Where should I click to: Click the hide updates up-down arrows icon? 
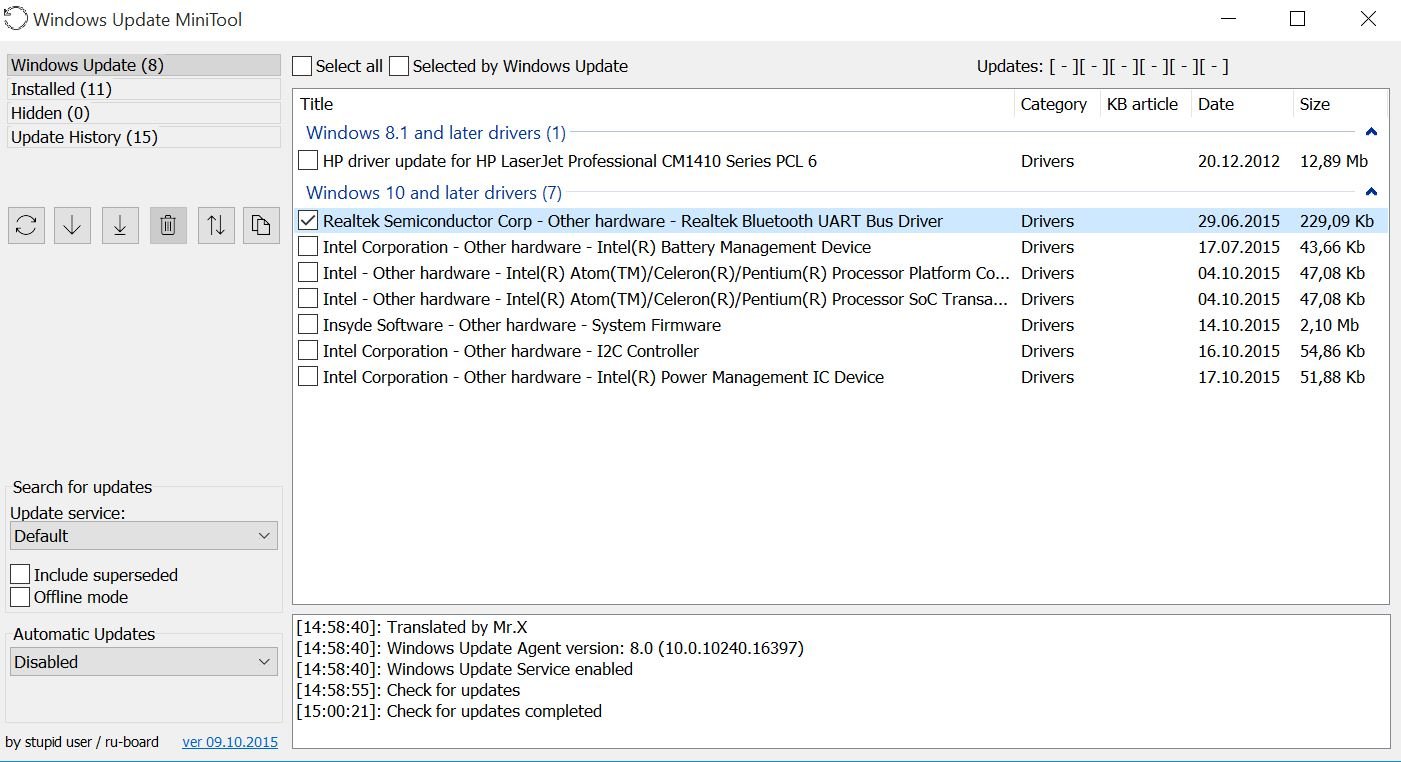pyautogui.click(x=216, y=225)
